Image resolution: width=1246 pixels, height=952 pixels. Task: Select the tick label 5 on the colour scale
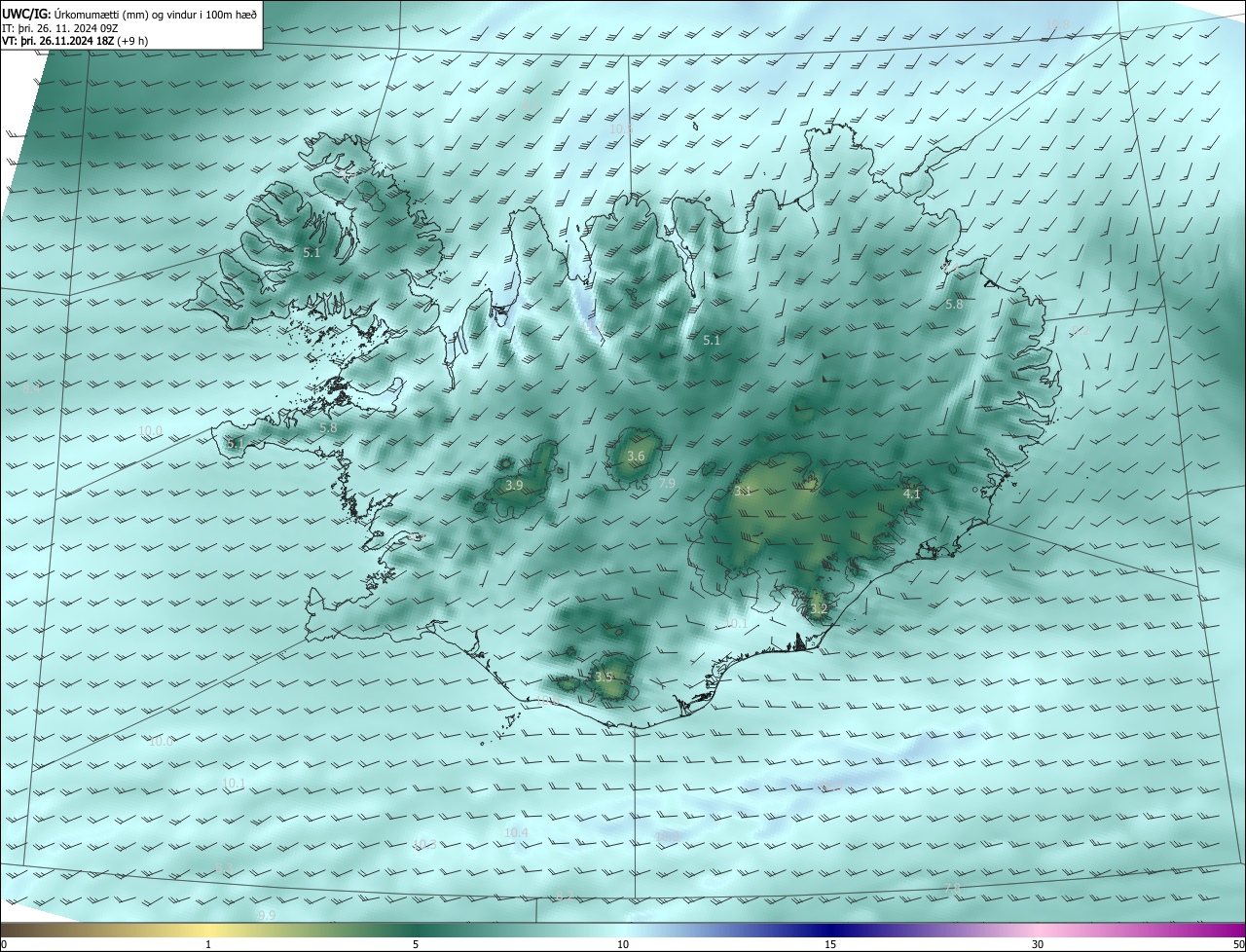tap(416, 945)
